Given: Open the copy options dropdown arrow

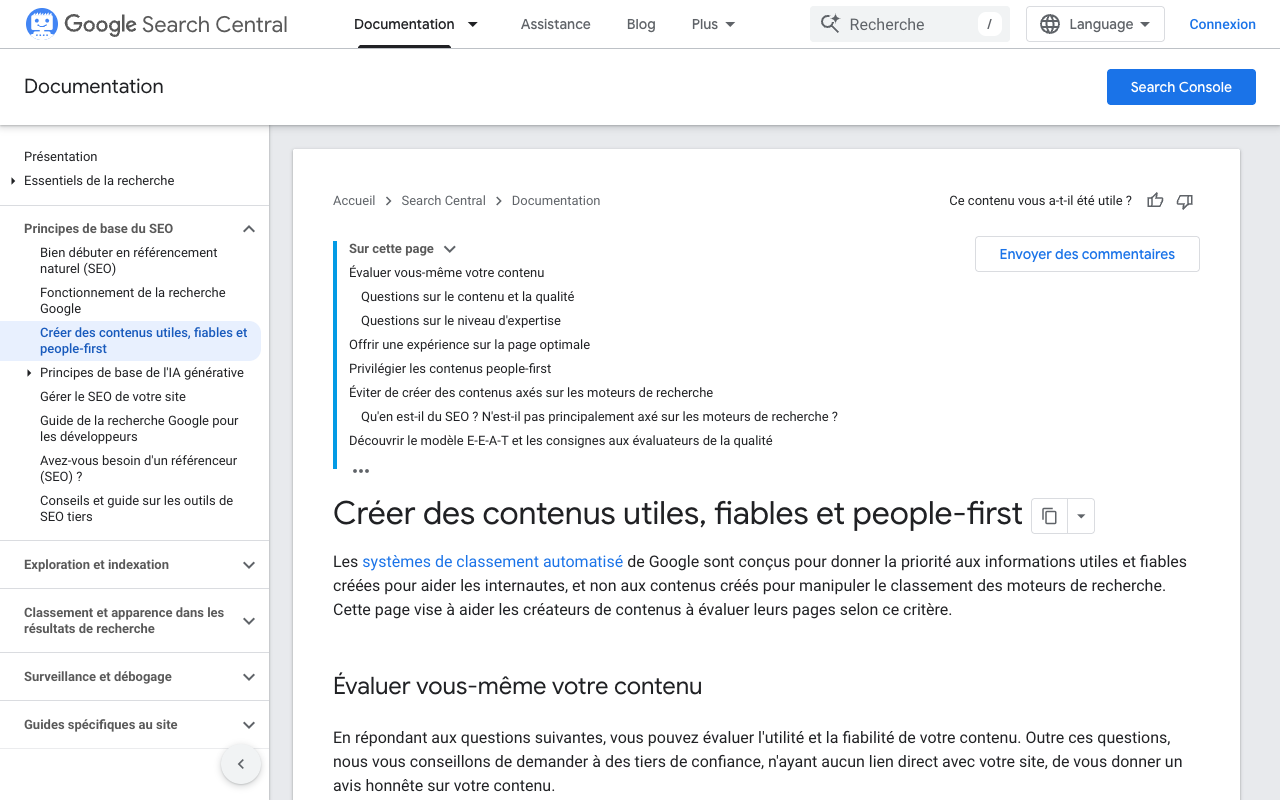Looking at the screenshot, I should point(1081,516).
